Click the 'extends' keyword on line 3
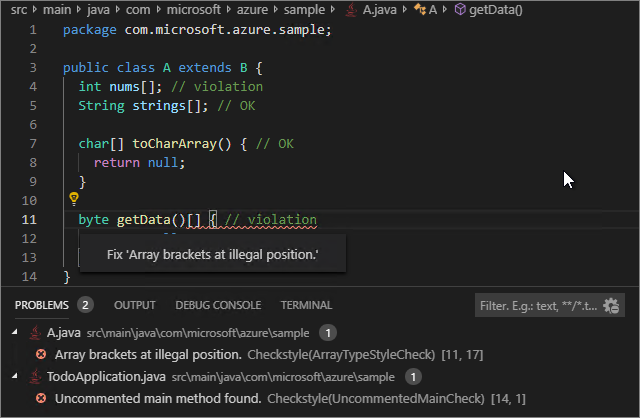 click(205, 67)
